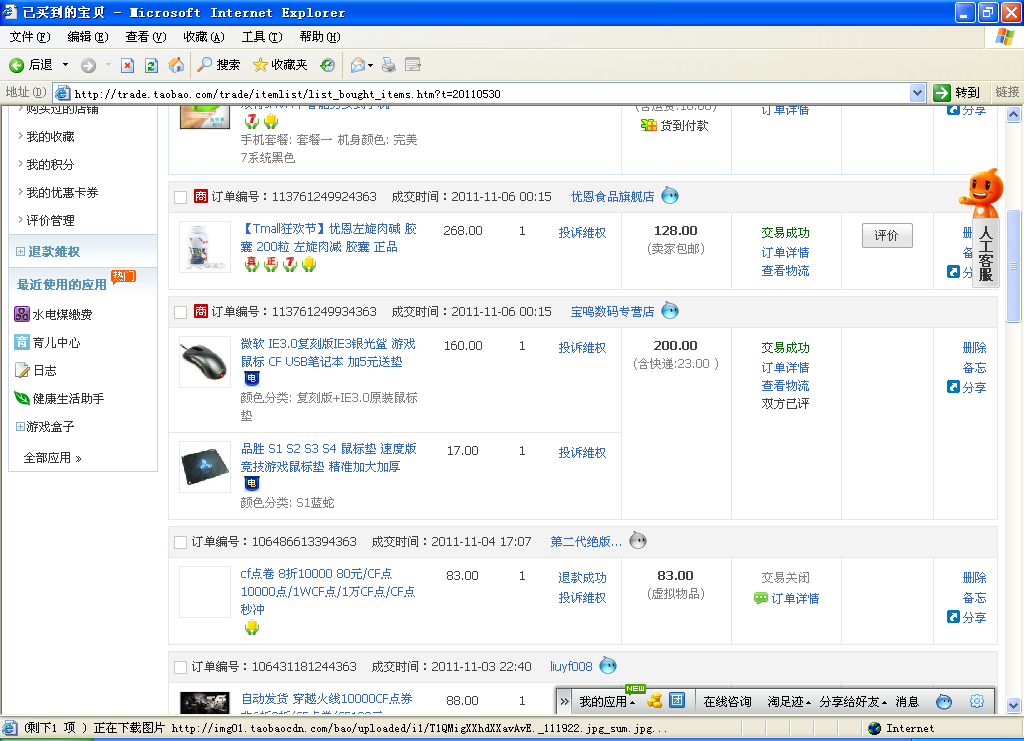Open the 日志 app icon
The width and height of the screenshot is (1024, 741).
point(22,370)
